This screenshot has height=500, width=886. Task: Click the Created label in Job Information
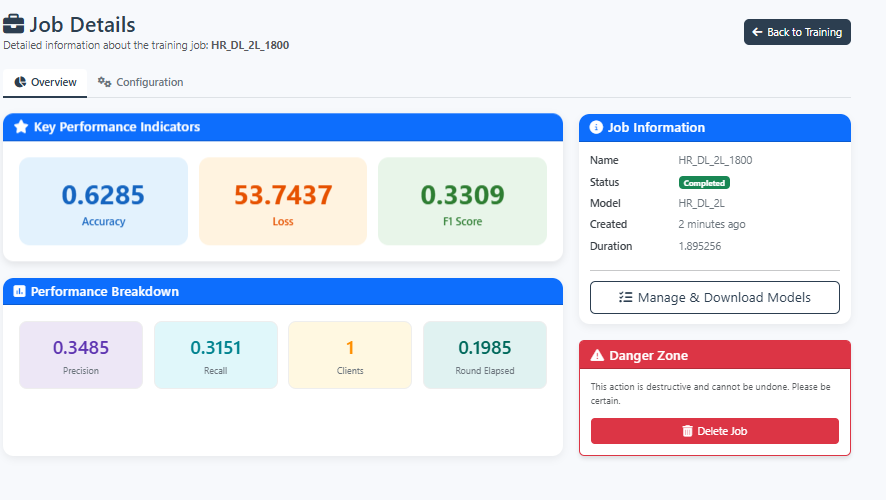point(609,224)
